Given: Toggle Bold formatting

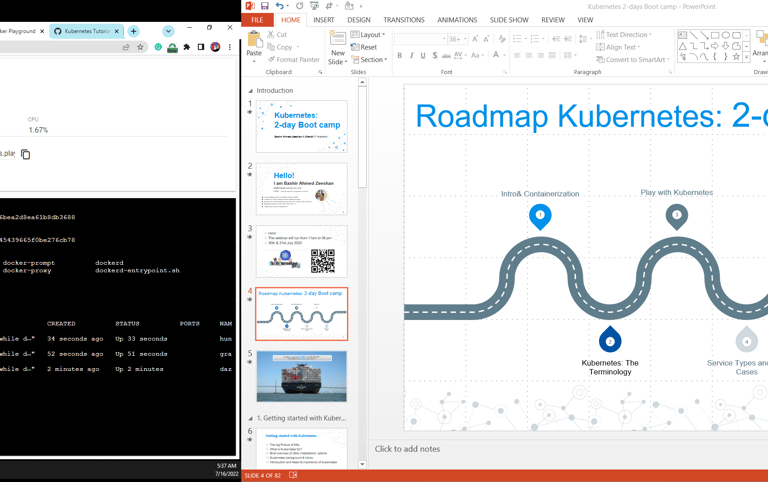Looking at the screenshot, I should coord(399,55).
